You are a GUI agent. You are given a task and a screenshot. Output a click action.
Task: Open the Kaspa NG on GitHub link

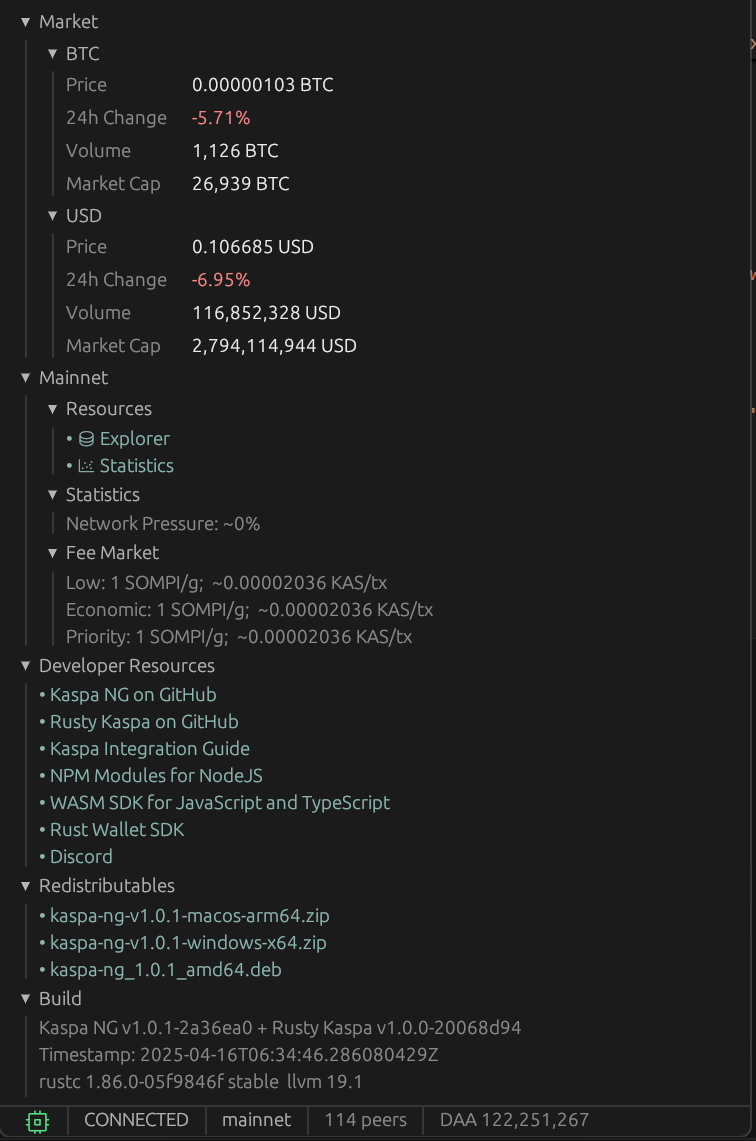(x=133, y=695)
